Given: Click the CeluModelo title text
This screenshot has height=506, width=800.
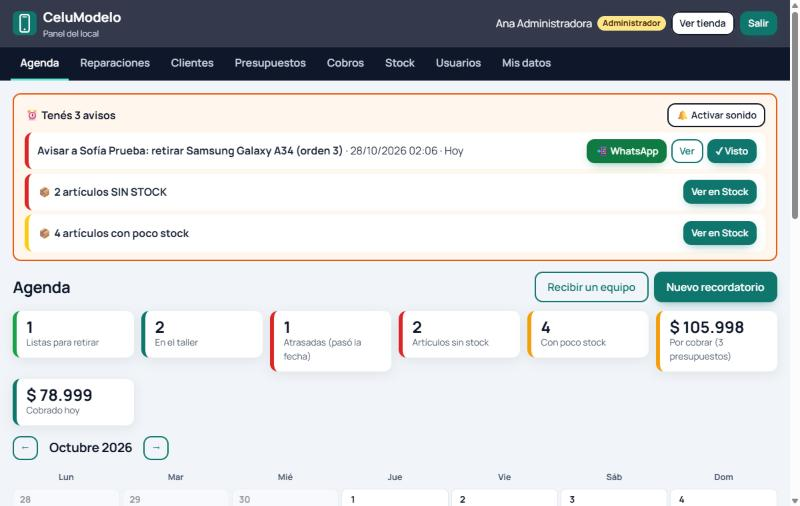Looking at the screenshot, I should pyautogui.click(x=82, y=17).
